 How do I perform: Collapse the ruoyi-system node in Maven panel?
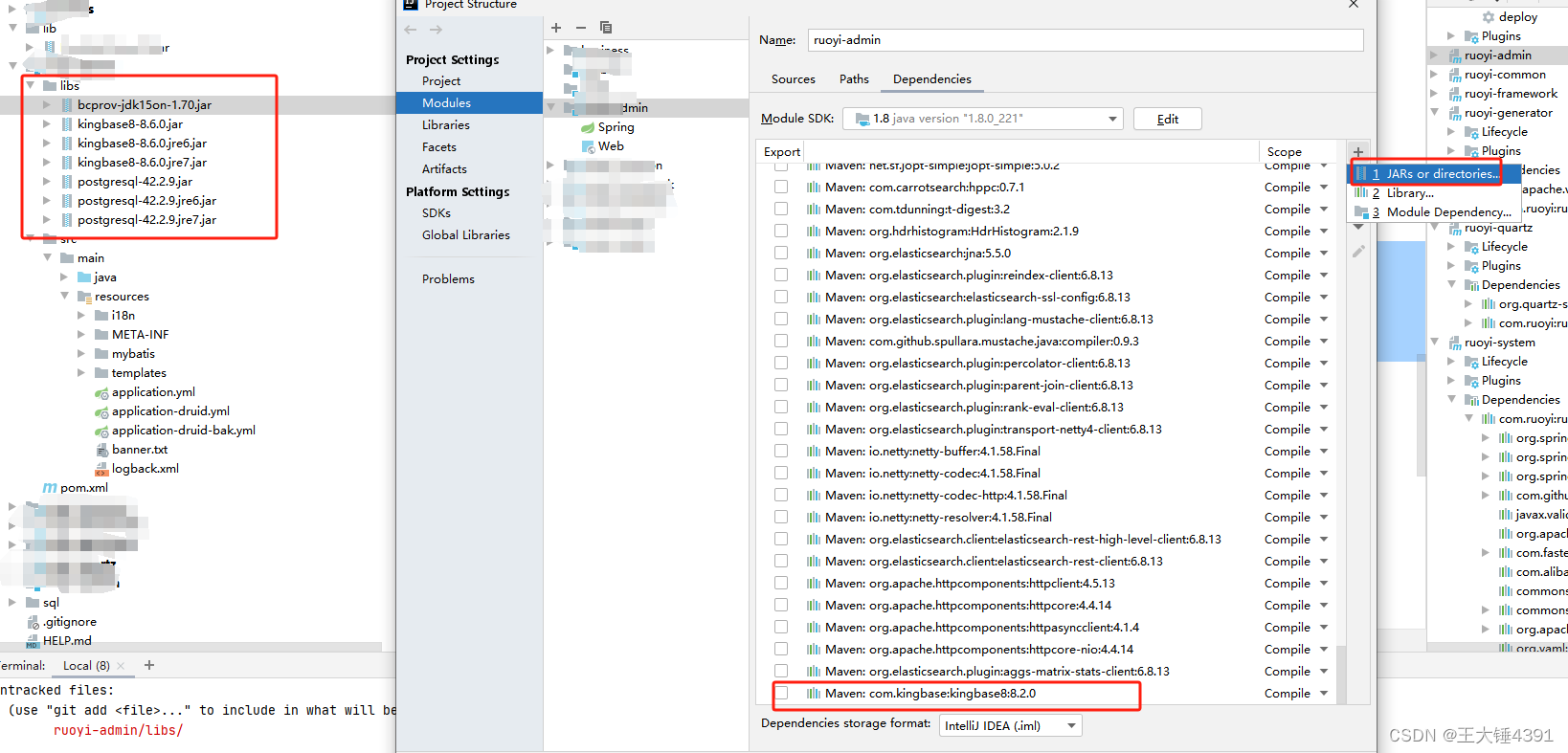point(1434,342)
